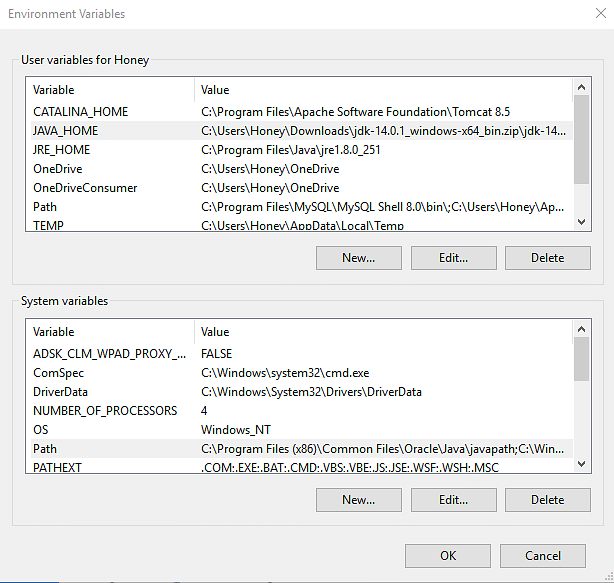Dismiss dialog with Cancel button
Image resolution: width=614 pixels, height=583 pixels.
543,556
